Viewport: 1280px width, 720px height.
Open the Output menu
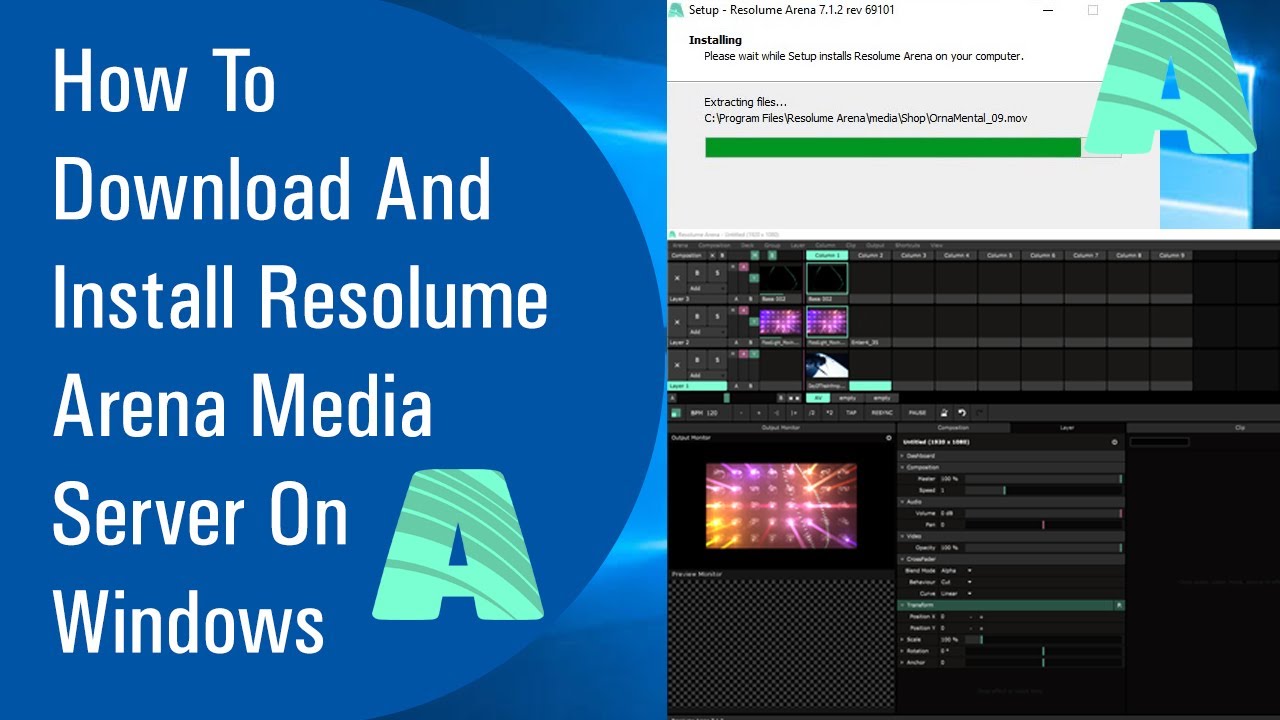coord(875,245)
